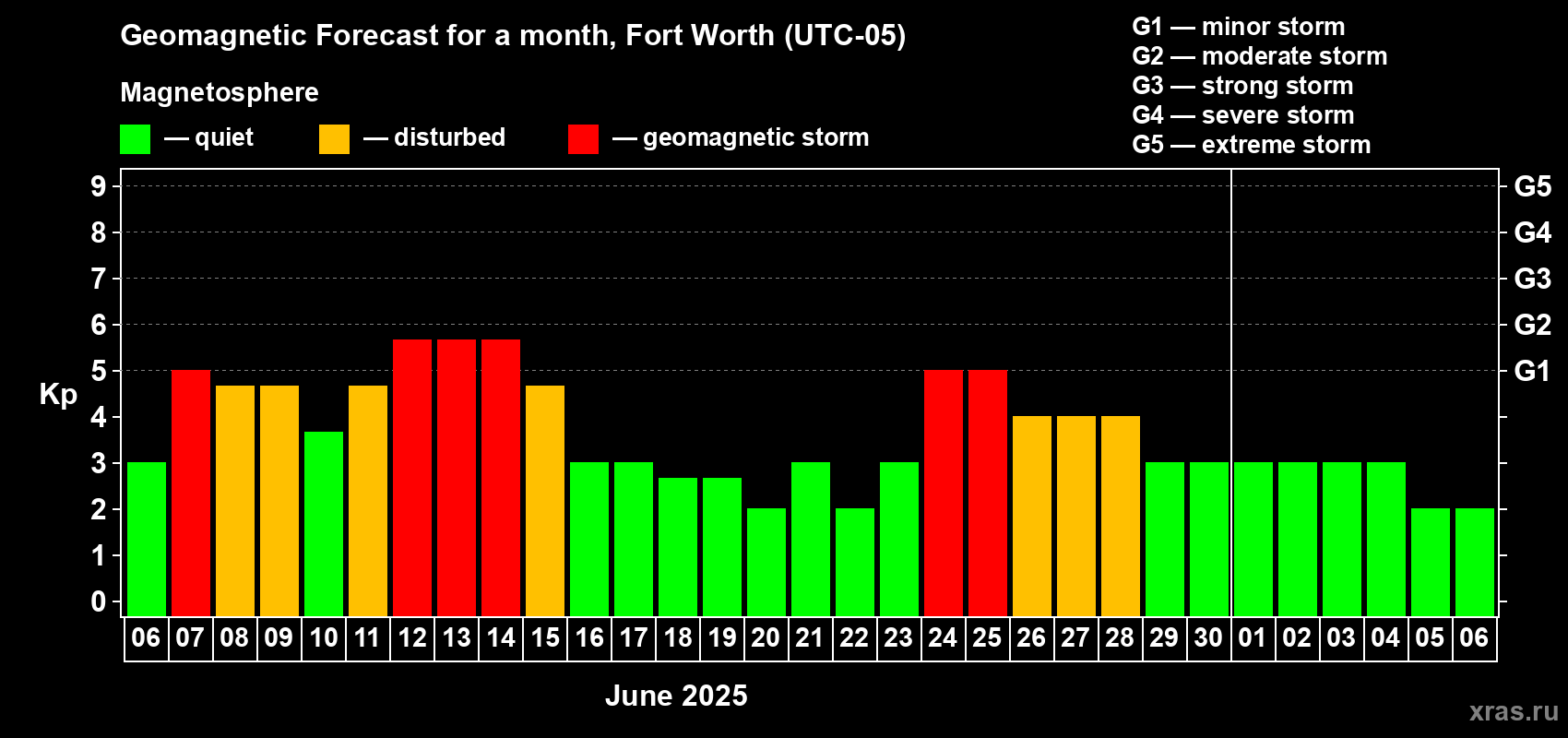Click date label 02
Viewport: 1568px width, 738px height.
1297,637
